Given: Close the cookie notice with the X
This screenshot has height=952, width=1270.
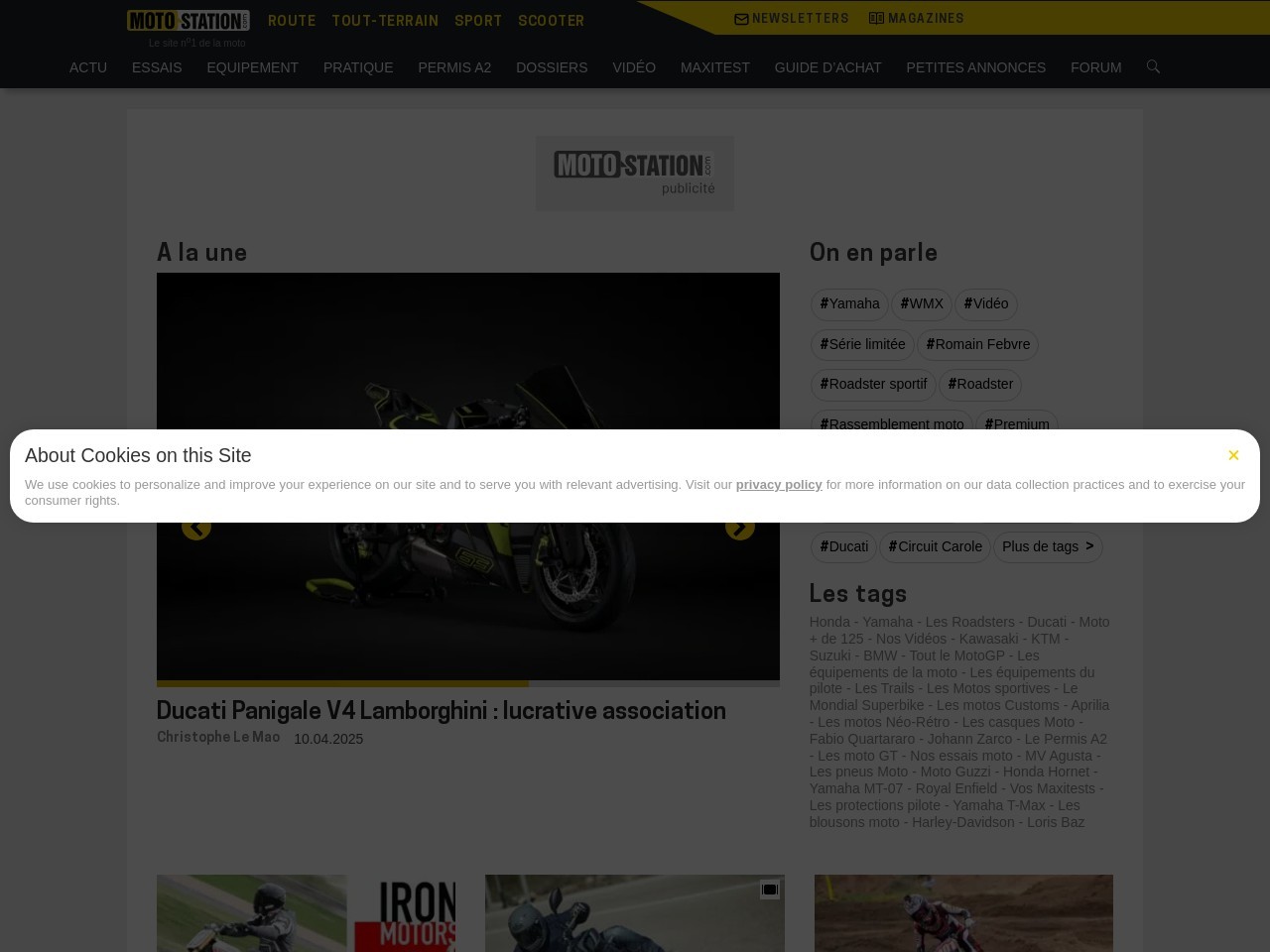Looking at the screenshot, I should (x=1233, y=455).
